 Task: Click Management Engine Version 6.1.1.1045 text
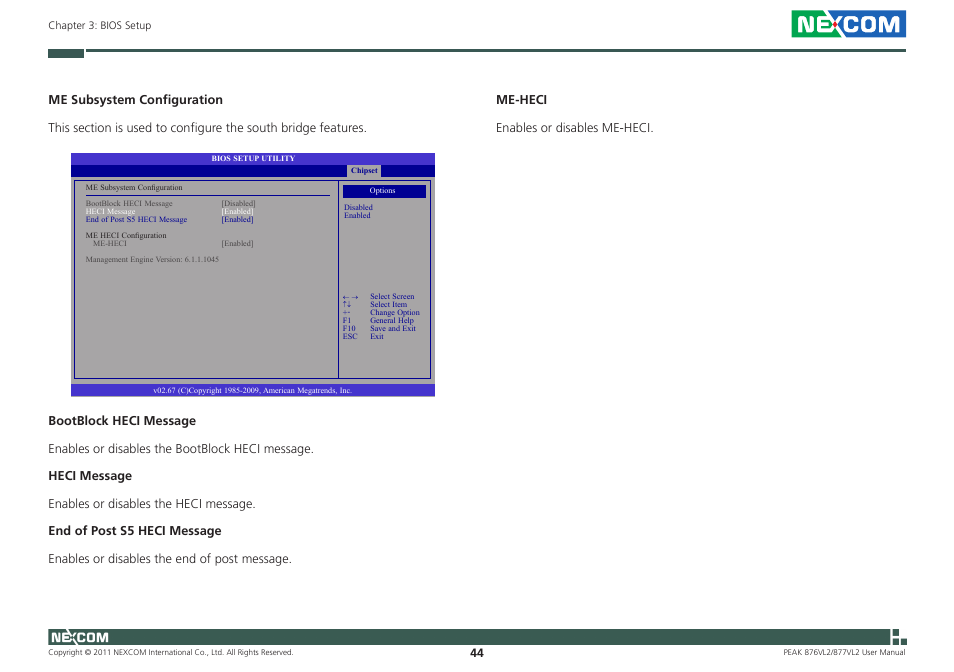click(x=152, y=259)
